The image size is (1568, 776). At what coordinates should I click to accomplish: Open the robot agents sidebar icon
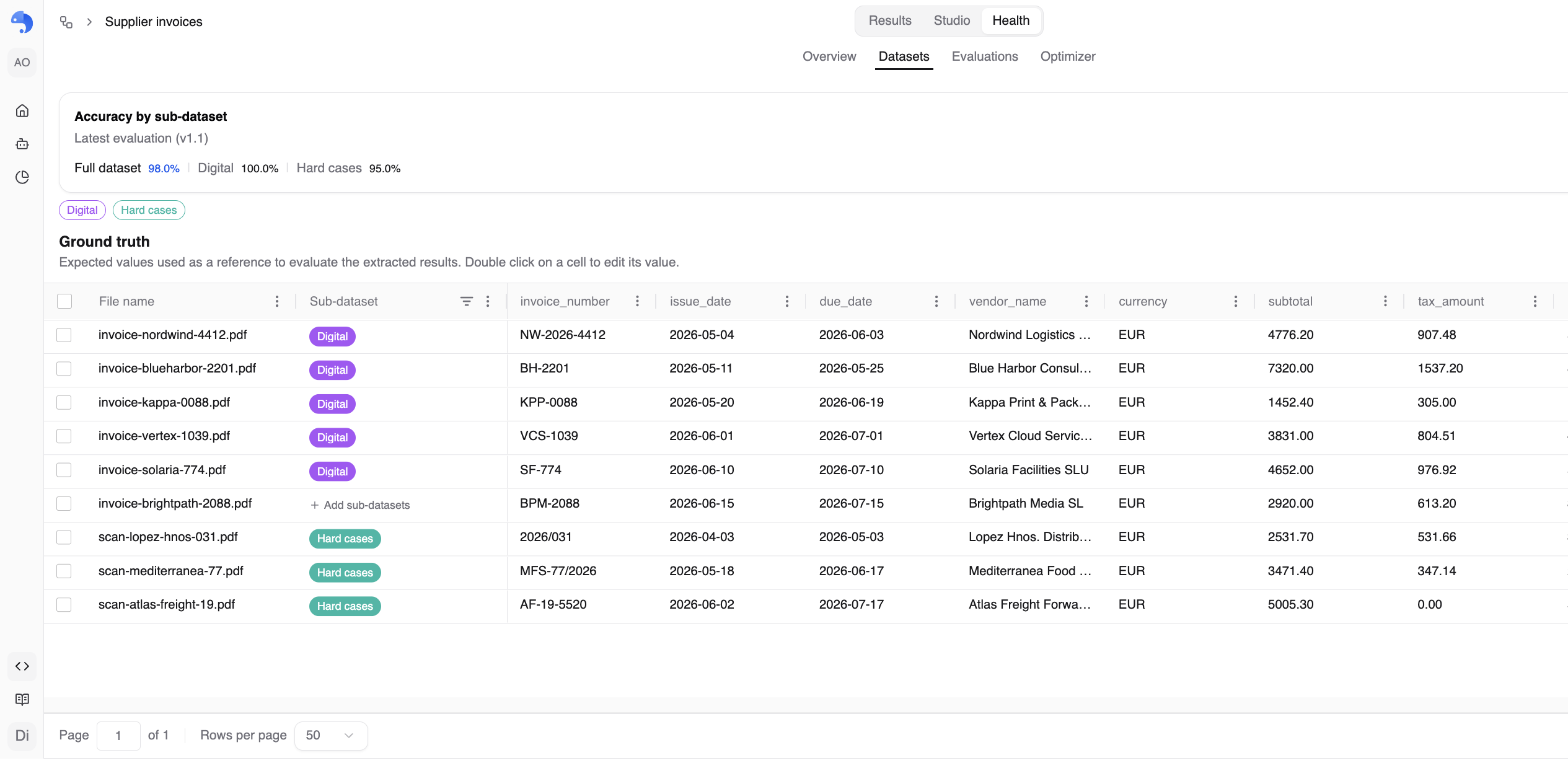pyautogui.click(x=22, y=144)
